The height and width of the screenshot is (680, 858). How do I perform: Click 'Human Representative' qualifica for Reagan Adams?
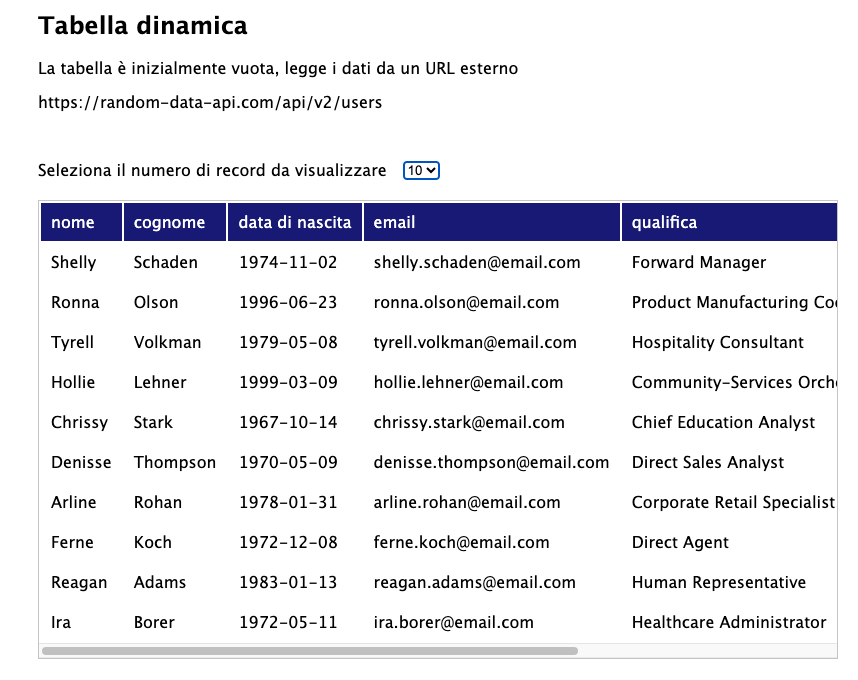tap(718, 582)
